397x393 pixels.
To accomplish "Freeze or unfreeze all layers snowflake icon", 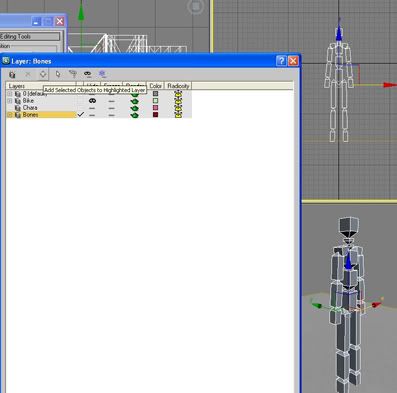I will pos(102,74).
